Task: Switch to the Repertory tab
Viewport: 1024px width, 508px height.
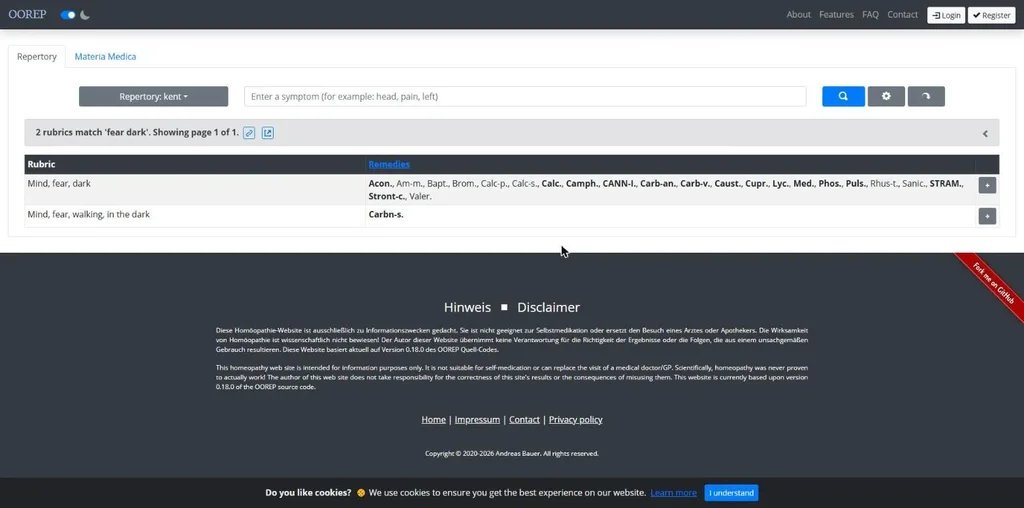Action: coord(37,57)
